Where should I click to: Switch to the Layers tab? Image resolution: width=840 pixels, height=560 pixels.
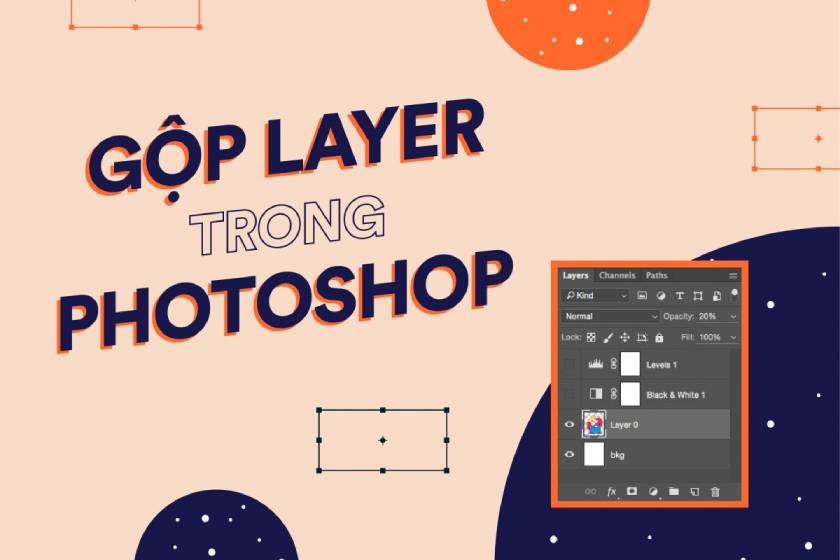click(575, 275)
